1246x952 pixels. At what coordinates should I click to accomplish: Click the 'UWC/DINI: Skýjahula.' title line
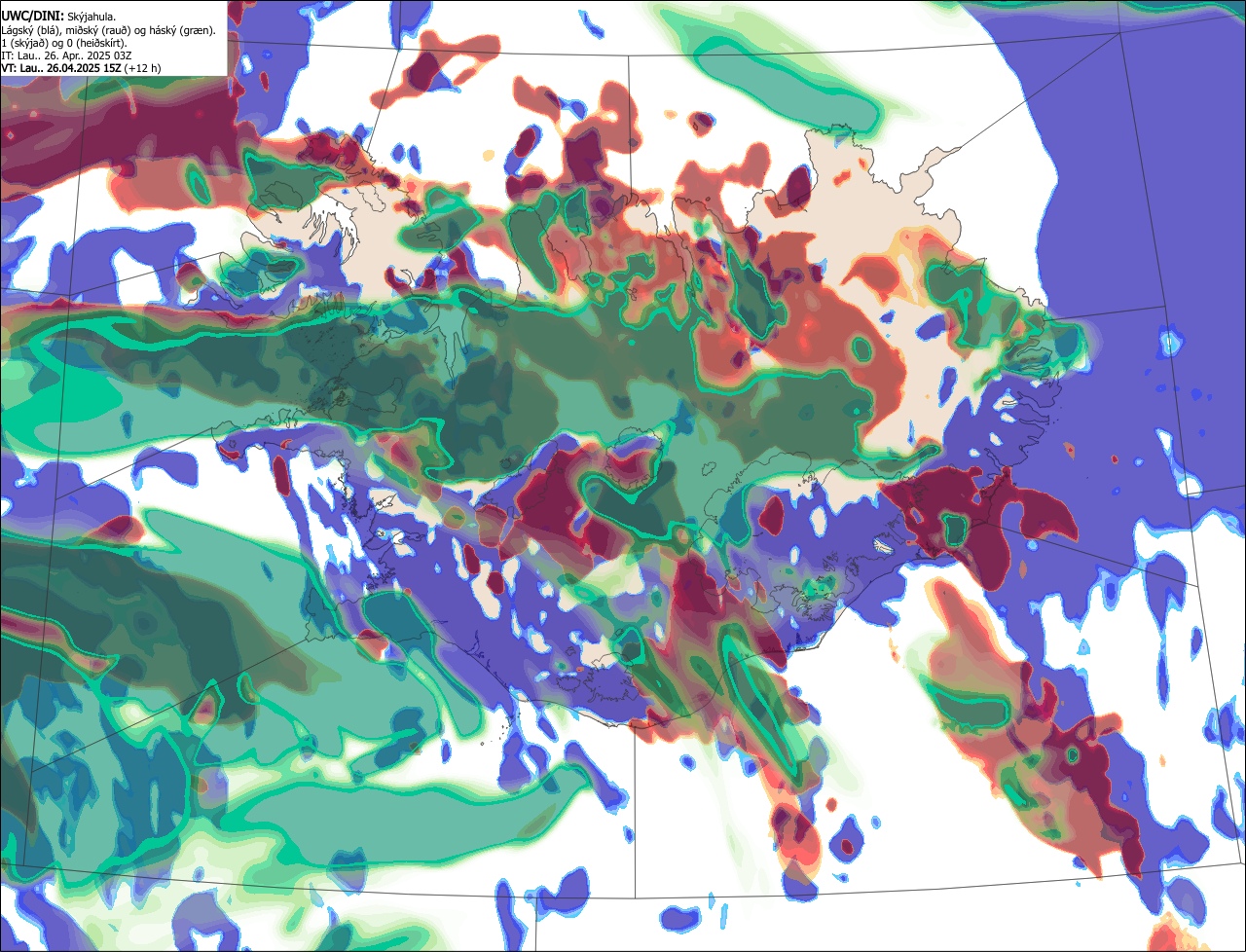pyautogui.click(x=58, y=16)
